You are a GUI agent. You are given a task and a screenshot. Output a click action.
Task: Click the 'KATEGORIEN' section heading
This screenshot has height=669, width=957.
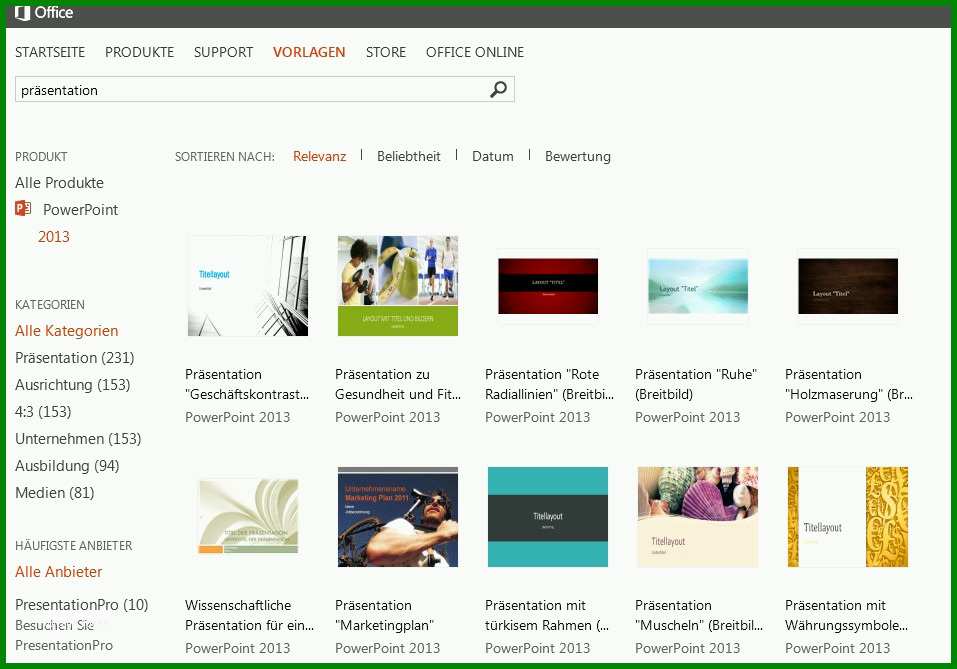pos(50,305)
